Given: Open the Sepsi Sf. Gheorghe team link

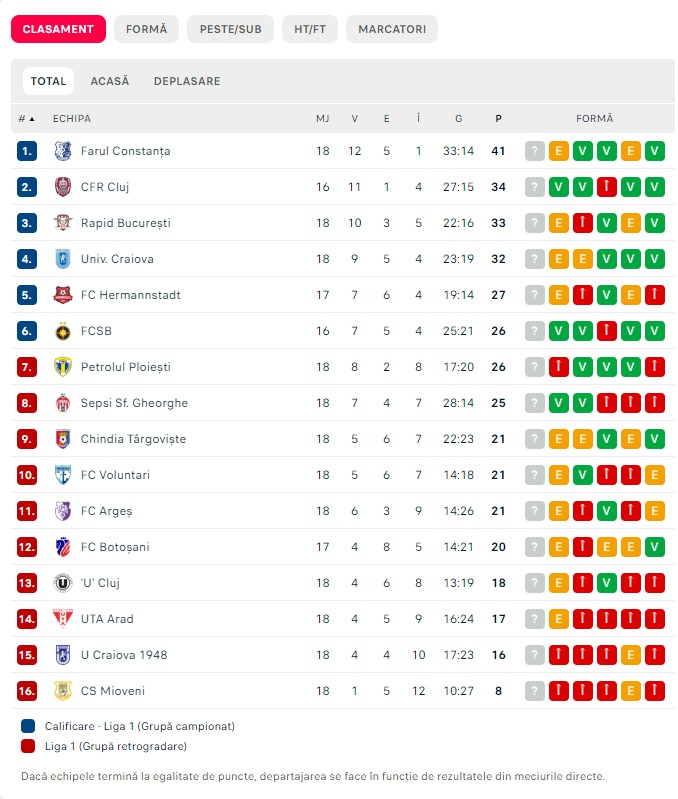Looking at the screenshot, I should coord(134,403).
